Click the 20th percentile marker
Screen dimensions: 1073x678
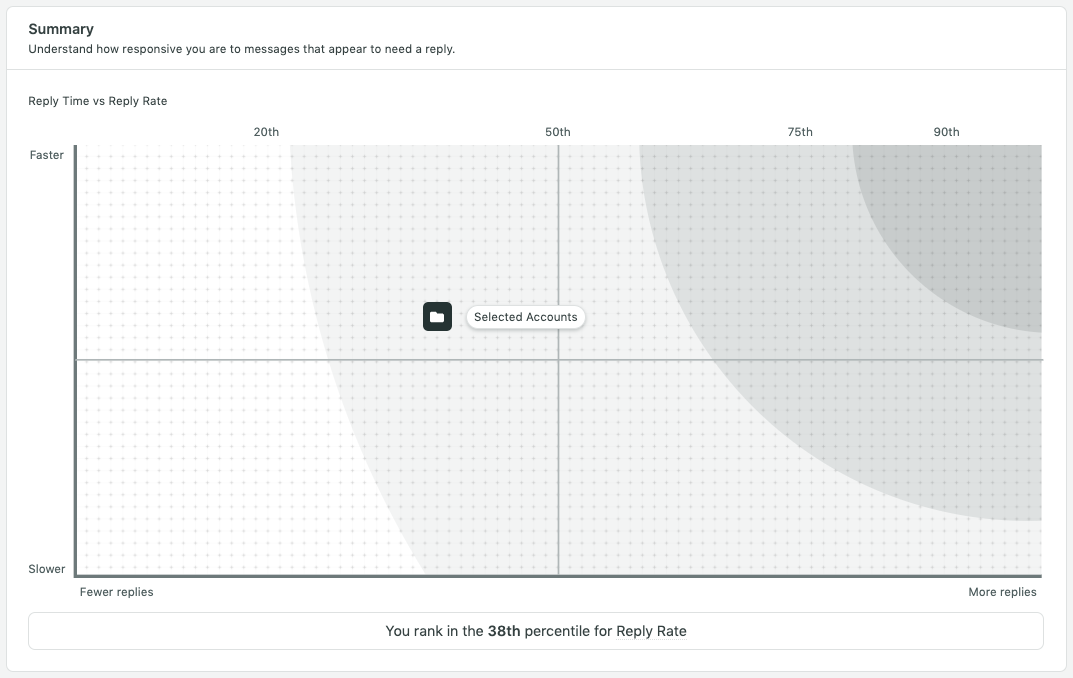pyautogui.click(x=266, y=132)
